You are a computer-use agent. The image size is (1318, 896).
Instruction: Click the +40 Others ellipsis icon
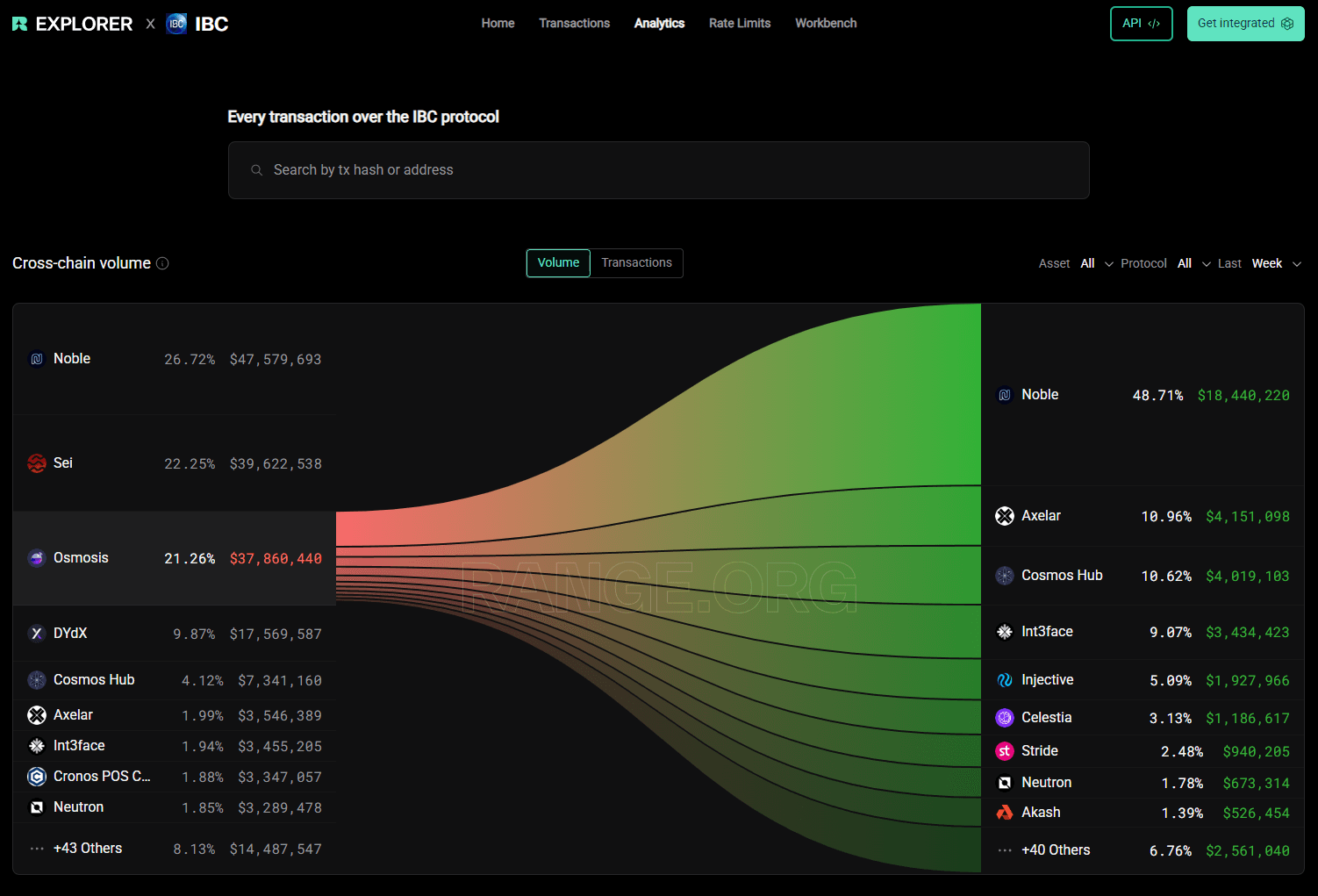[x=1005, y=850]
